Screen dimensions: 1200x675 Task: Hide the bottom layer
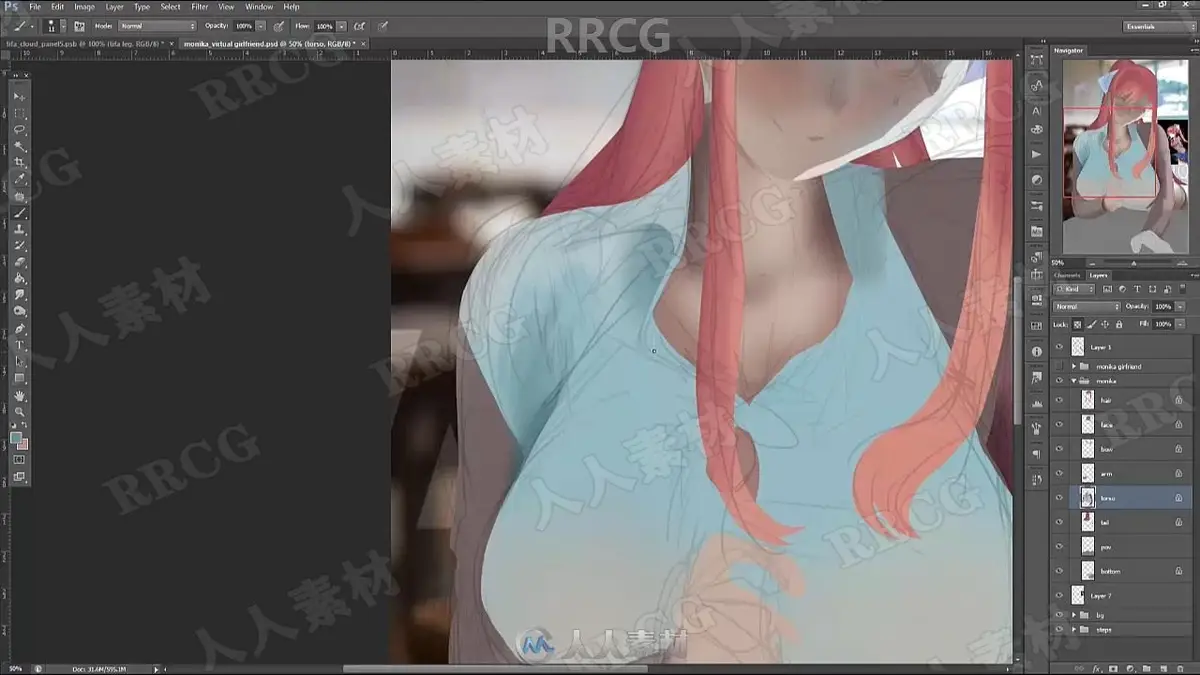tap(1059, 571)
